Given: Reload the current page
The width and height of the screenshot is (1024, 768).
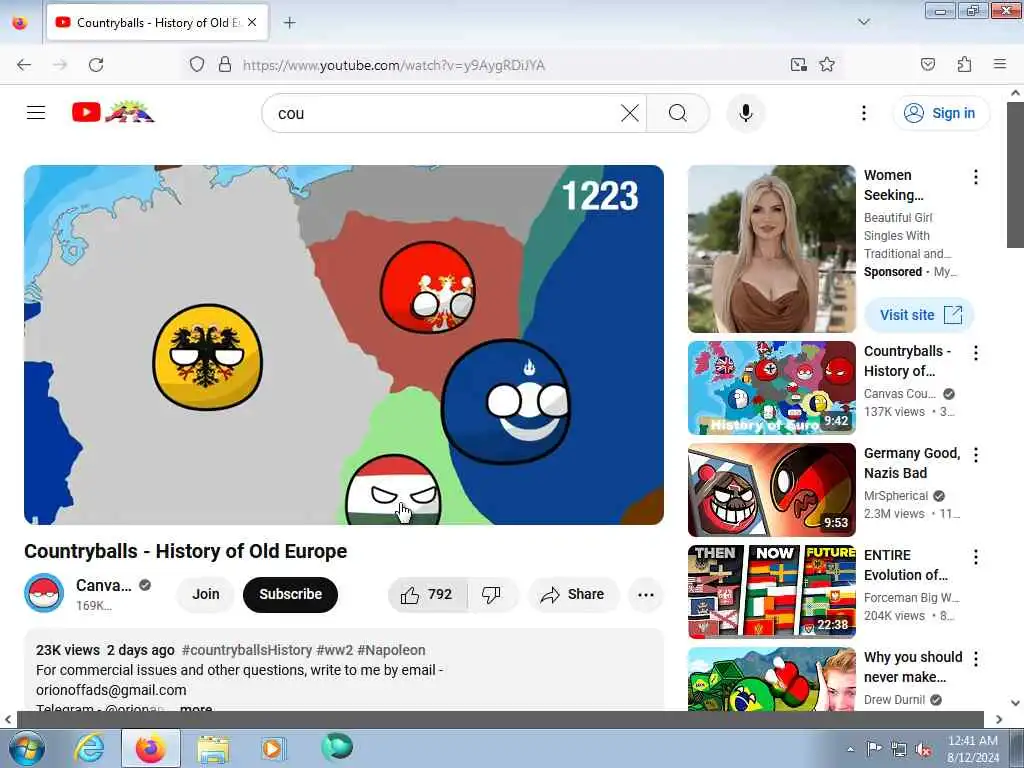Looking at the screenshot, I should click(96, 65).
